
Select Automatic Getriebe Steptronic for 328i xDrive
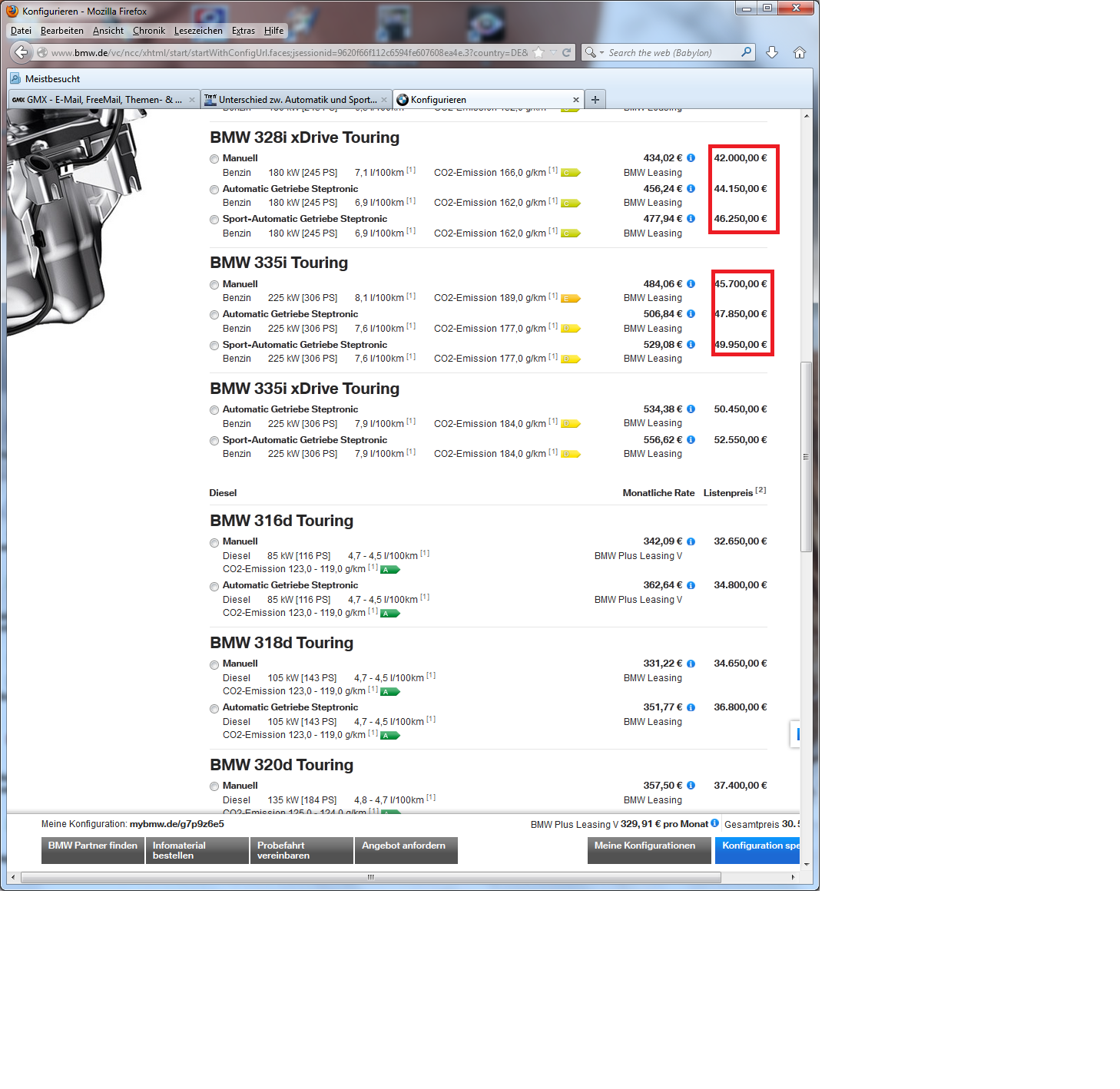(214, 190)
